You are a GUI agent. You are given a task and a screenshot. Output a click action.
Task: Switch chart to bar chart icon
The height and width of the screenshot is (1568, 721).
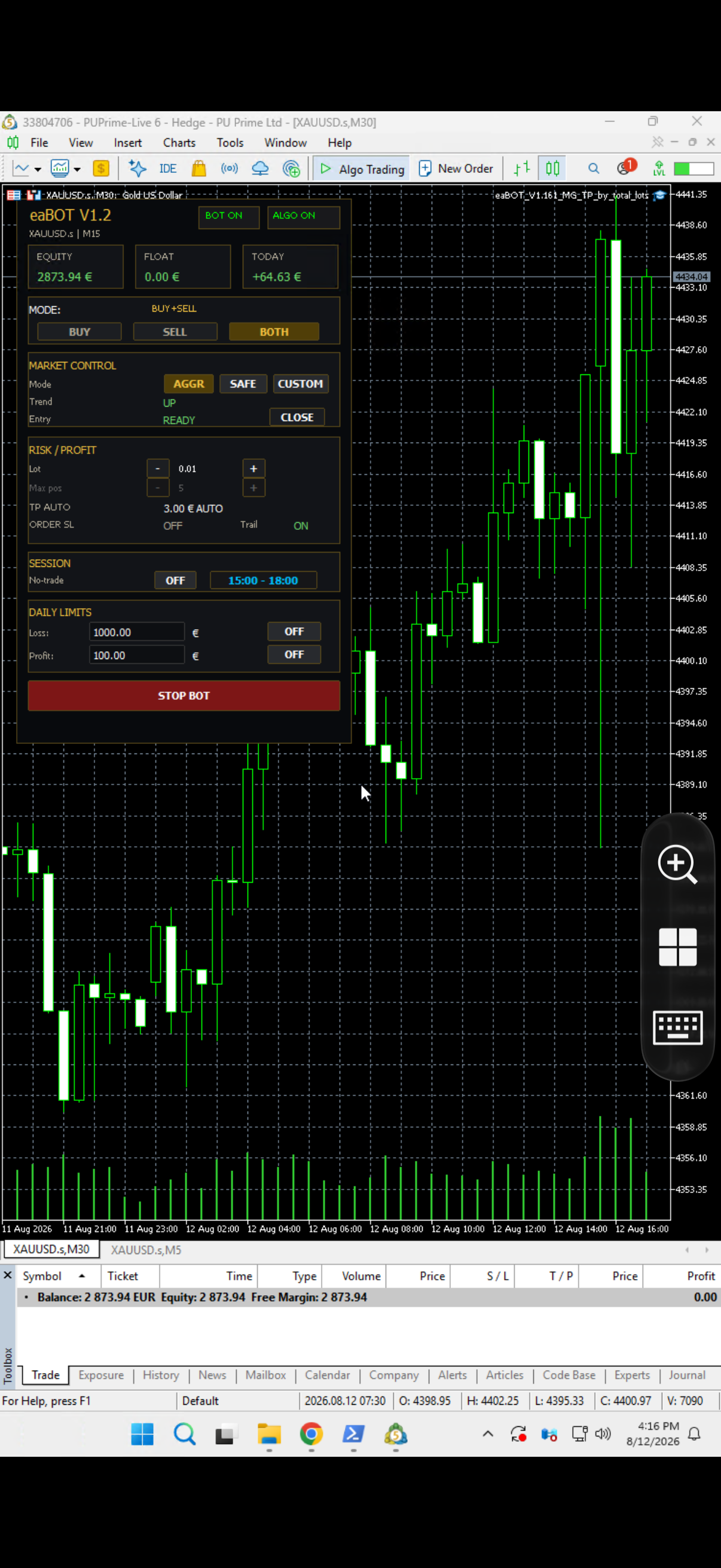coord(522,169)
